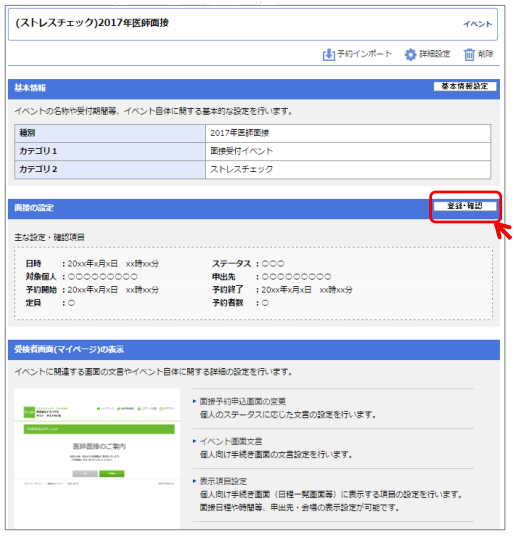Click the 予約終了 date value
The image size is (516, 538).
[x=307, y=290]
